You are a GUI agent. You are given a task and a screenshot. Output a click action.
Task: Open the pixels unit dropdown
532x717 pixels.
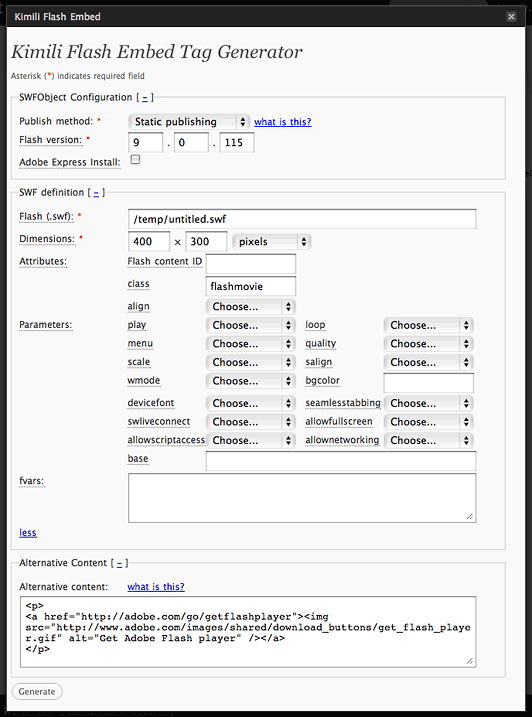(x=272, y=242)
